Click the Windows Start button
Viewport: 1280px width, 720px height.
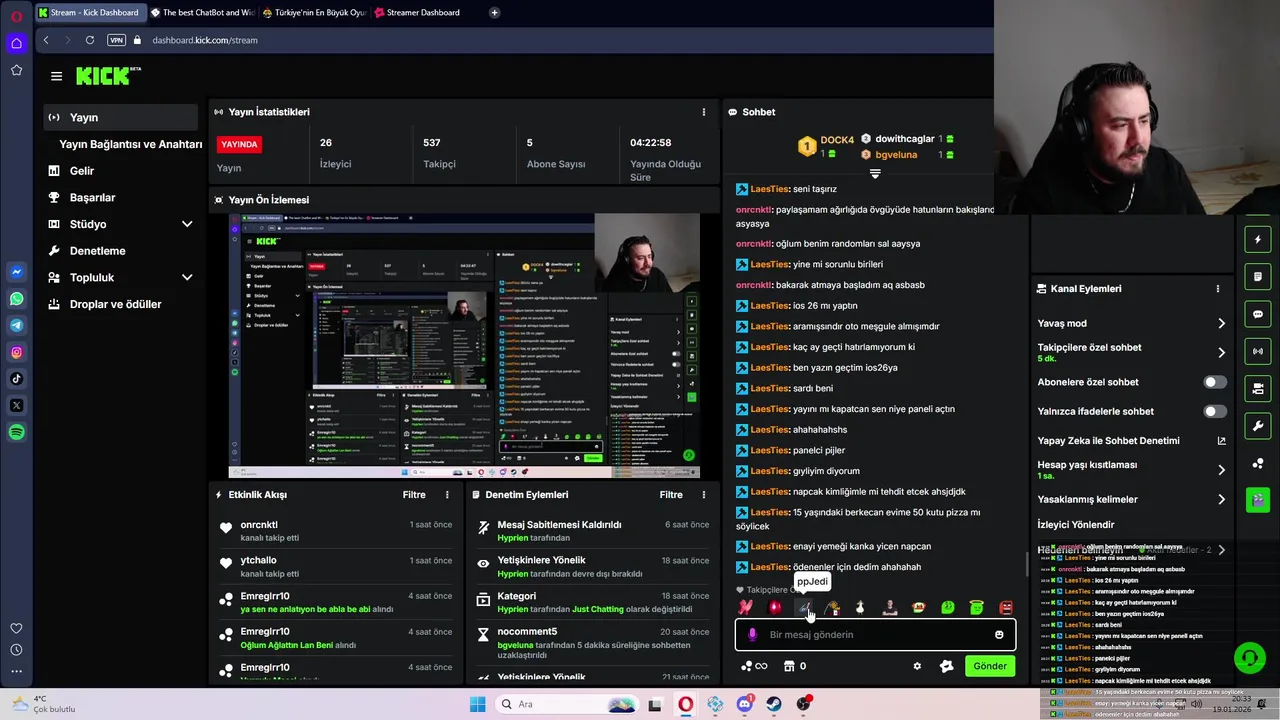click(x=478, y=704)
